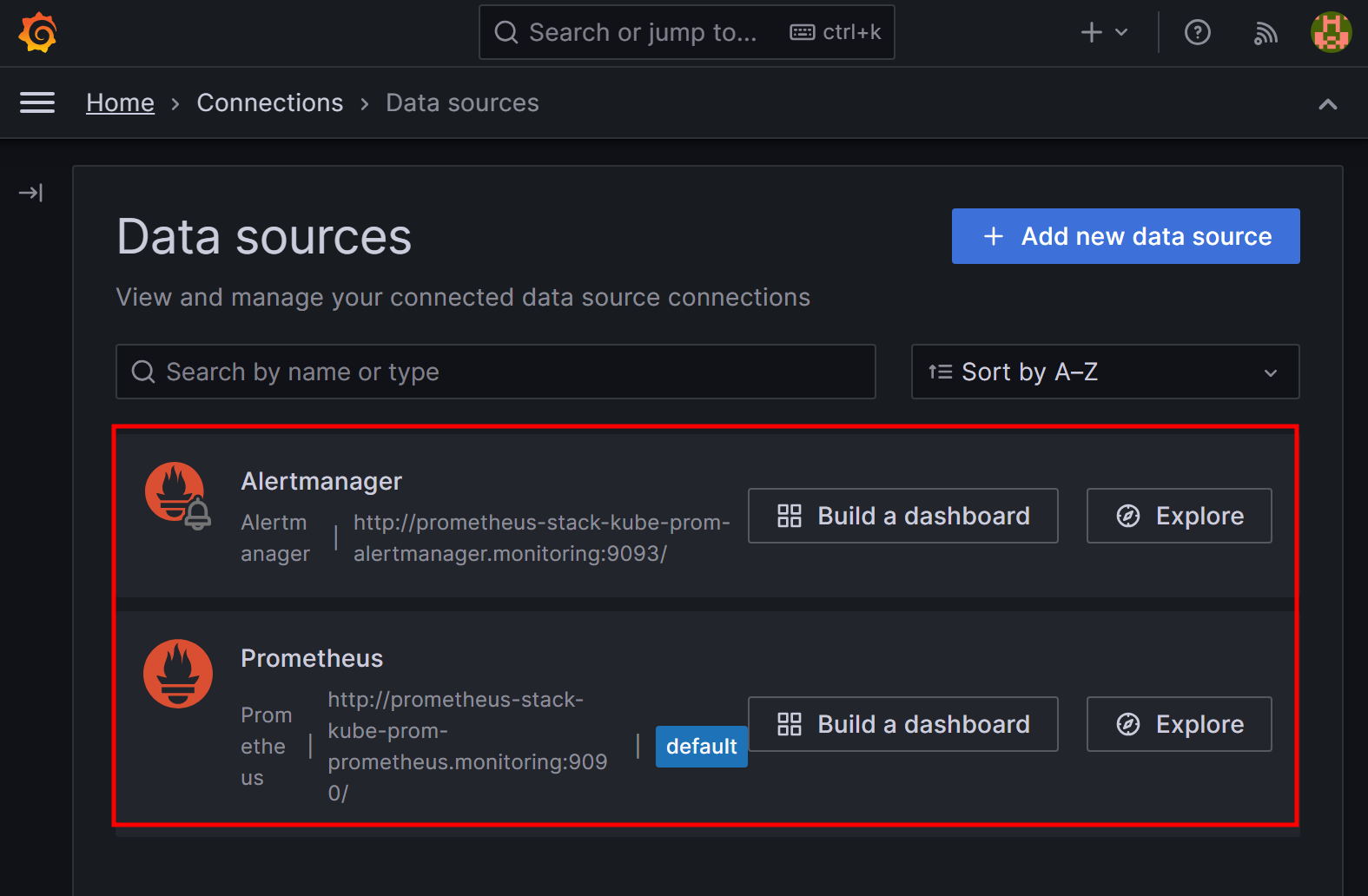The height and width of the screenshot is (896, 1368).
Task: Build a dashboard for Prometheus
Action: tap(903, 724)
